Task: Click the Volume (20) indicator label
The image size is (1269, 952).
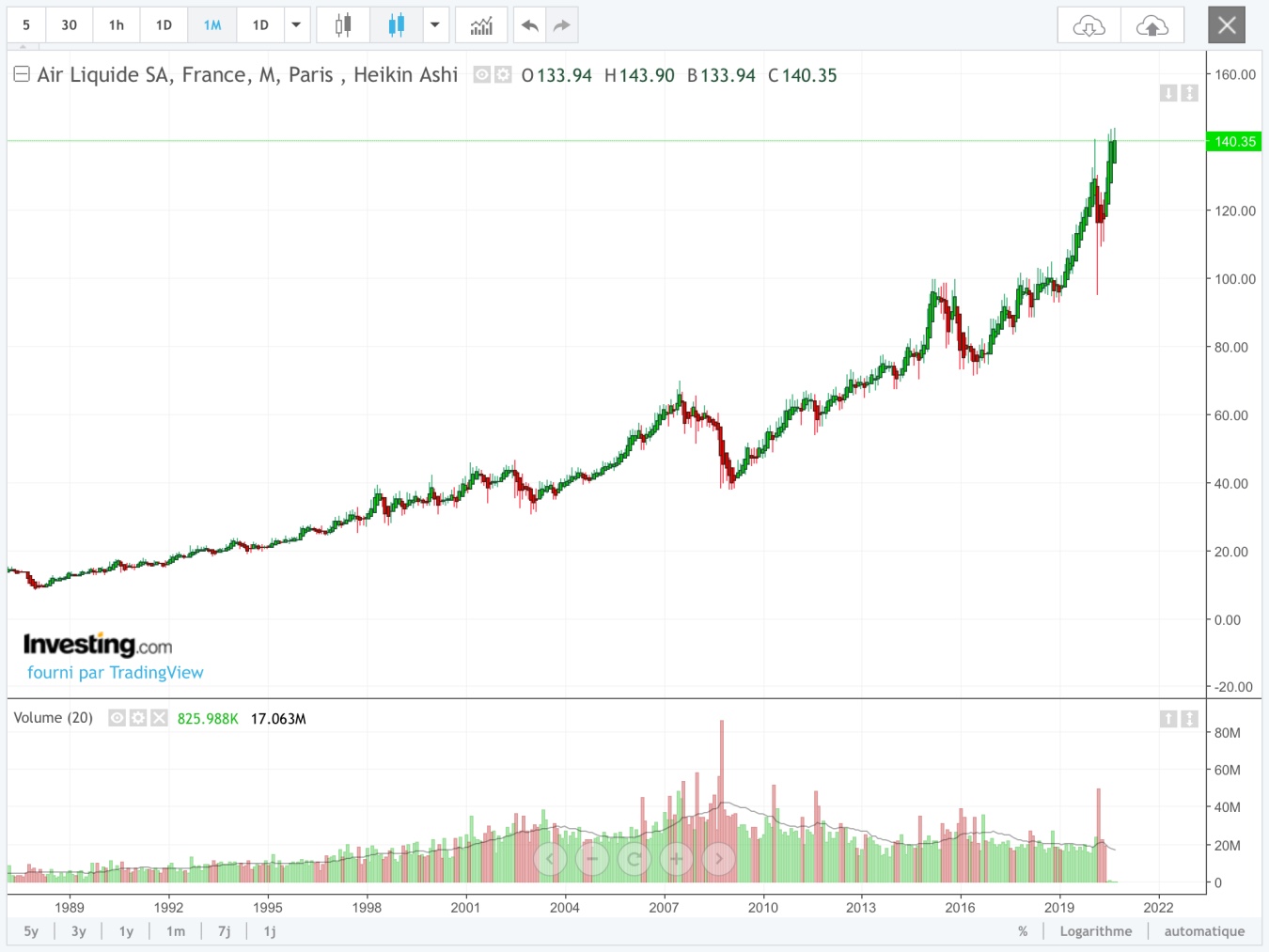Action: click(54, 718)
